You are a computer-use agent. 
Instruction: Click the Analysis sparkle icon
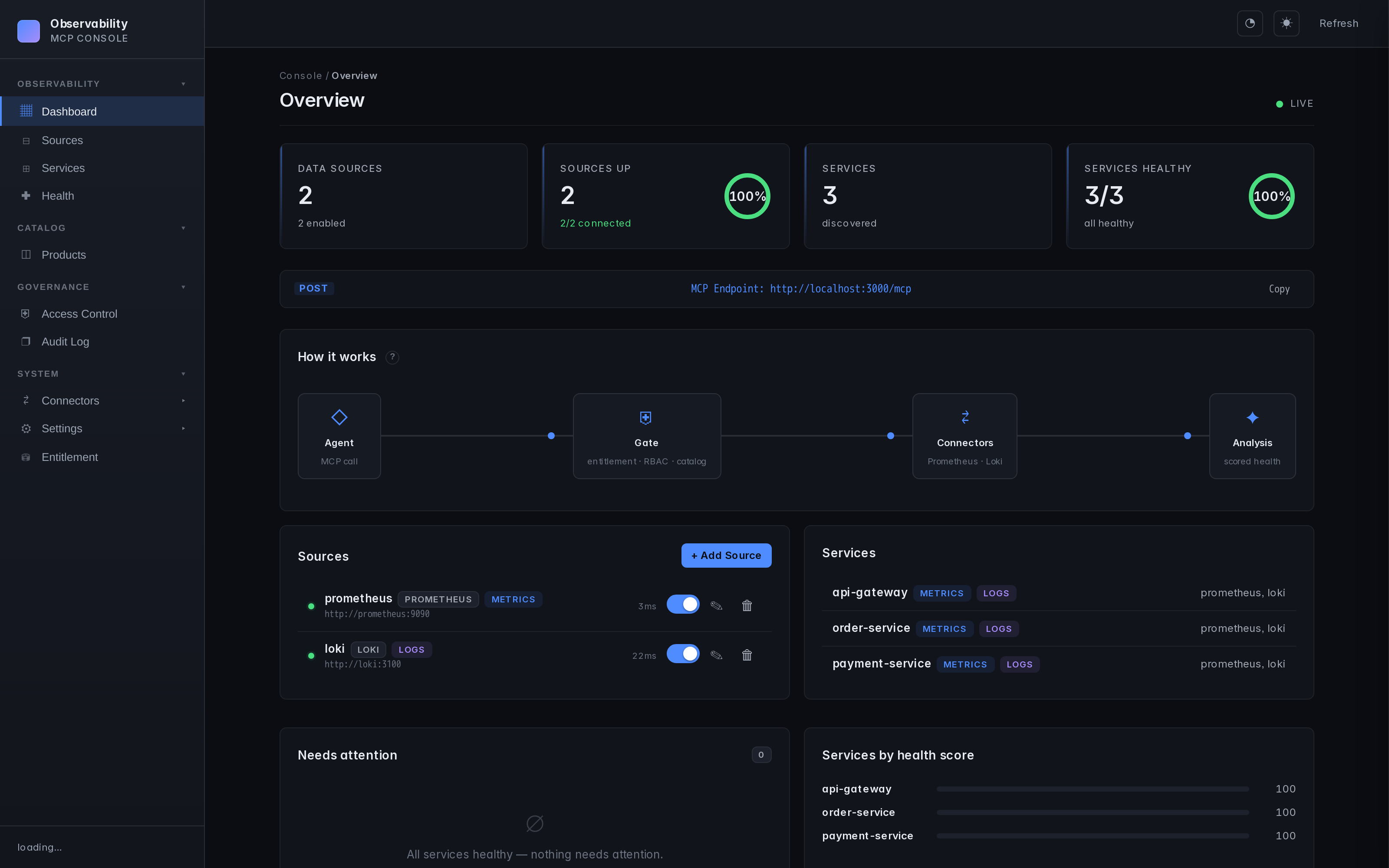(x=1252, y=418)
